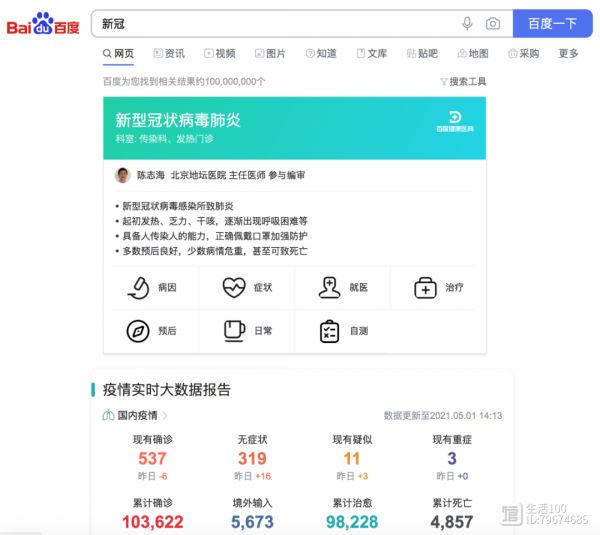
Task: Open the 就医 label link
Action: point(359,287)
